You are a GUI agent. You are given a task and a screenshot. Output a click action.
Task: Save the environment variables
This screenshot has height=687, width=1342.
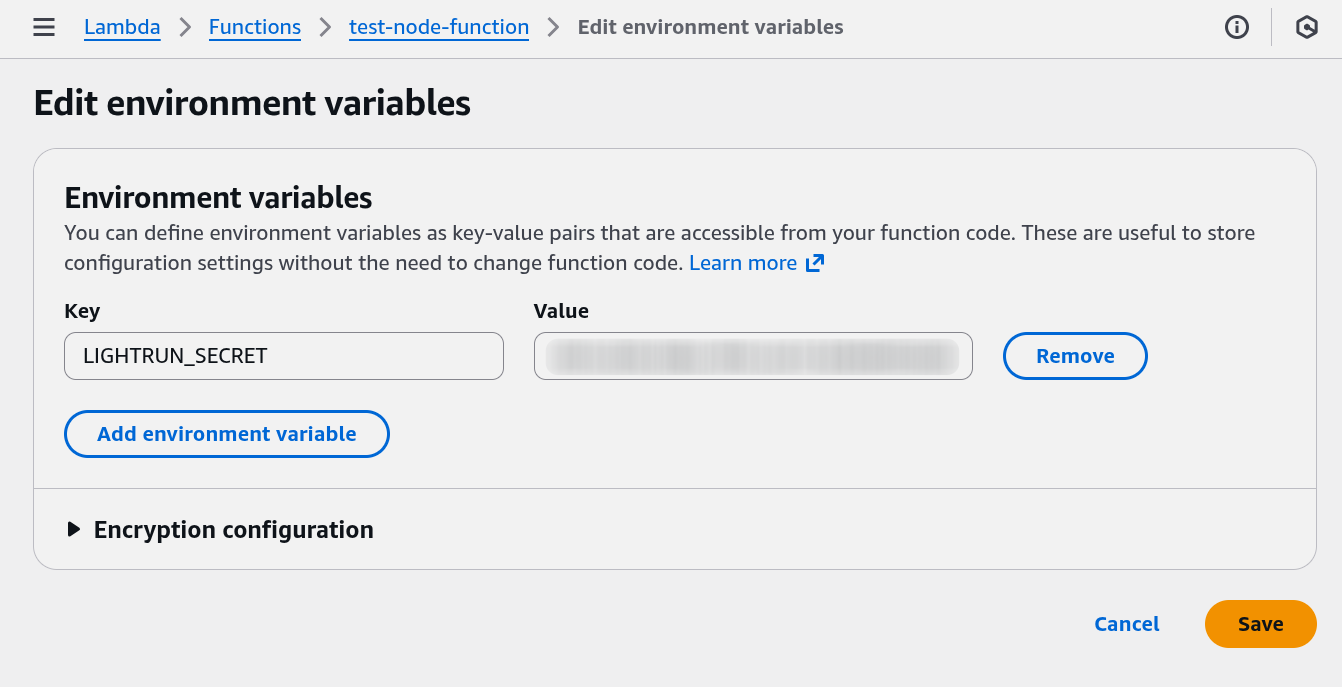1260,624
